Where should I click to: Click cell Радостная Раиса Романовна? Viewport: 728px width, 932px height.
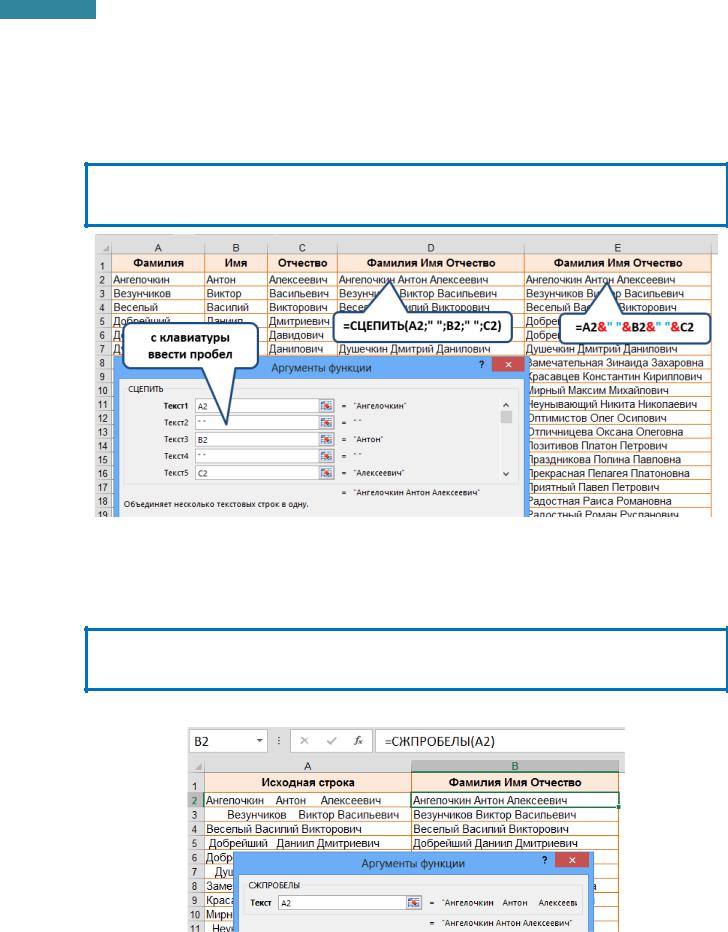click(618, 501)
